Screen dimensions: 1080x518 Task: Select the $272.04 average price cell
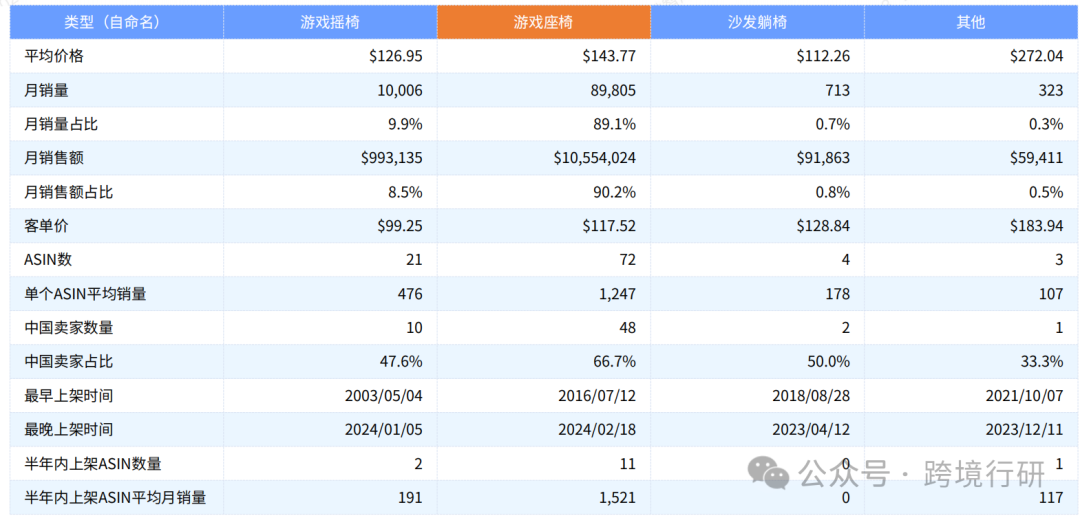(1036, 57)
